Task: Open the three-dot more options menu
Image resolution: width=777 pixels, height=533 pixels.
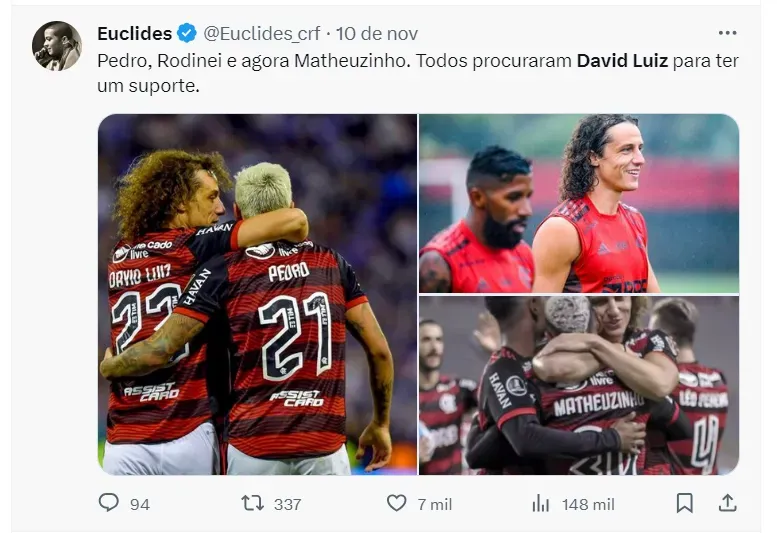Action: 727,33
